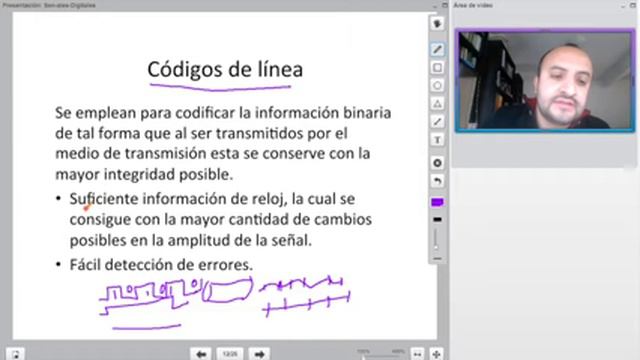Clear all whiteboard annotations
This screenshot has width=640, height=360.
coord(437,163)
